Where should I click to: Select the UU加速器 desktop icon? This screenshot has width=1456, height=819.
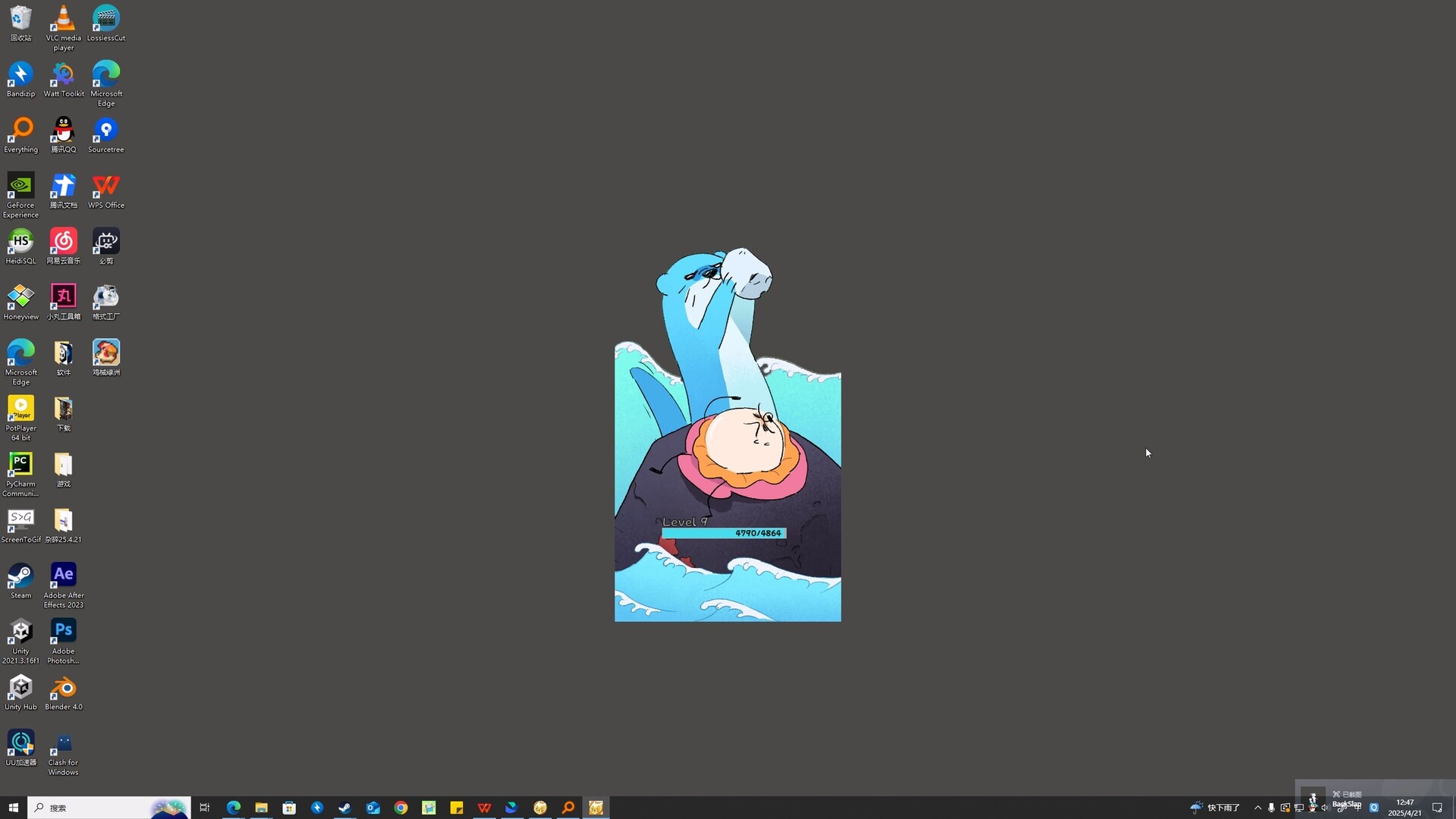pos(20,748)
